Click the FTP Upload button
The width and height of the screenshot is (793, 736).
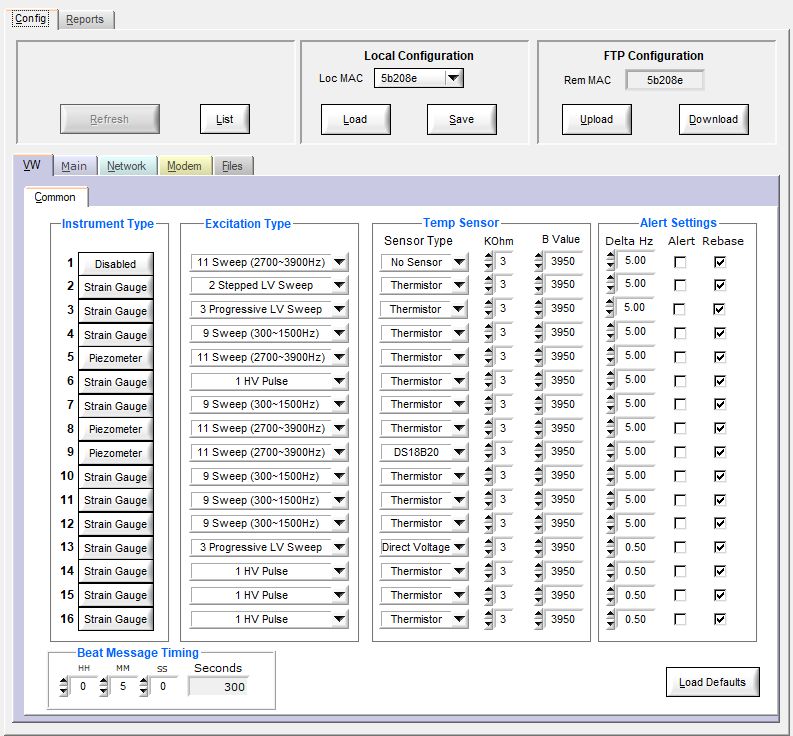(x=596, y=119)
